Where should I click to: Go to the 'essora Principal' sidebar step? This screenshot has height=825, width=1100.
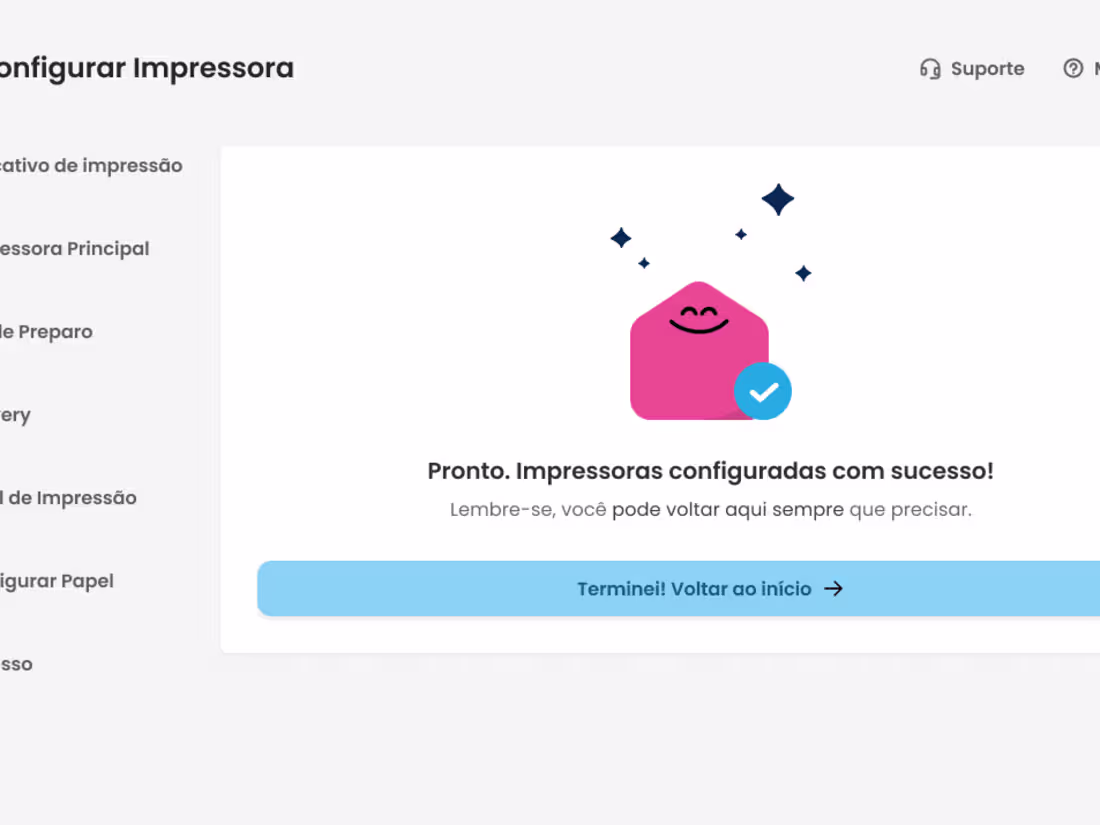click(x=74, y=249)
